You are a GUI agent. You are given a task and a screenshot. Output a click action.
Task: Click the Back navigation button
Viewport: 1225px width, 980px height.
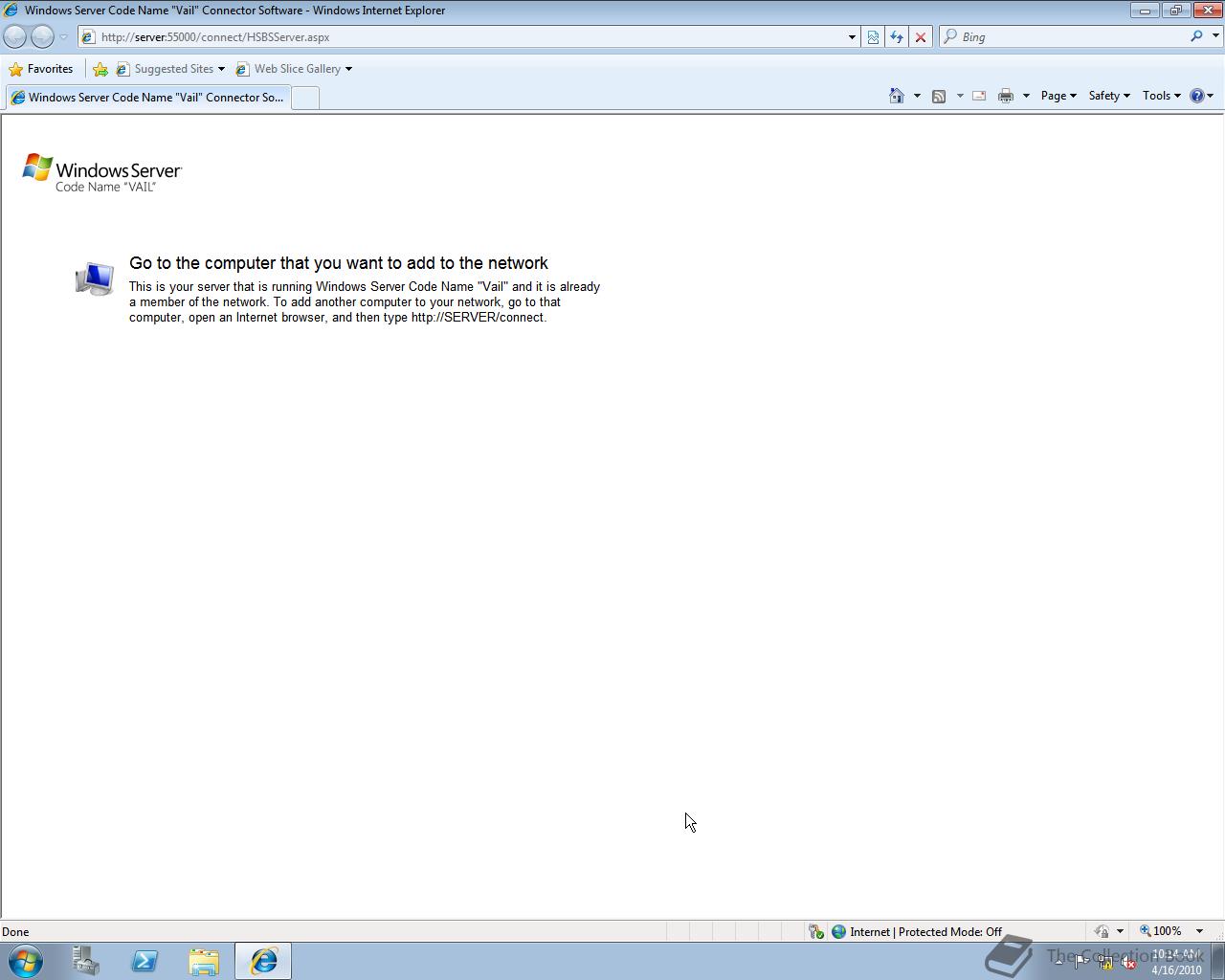coord(15,36)
